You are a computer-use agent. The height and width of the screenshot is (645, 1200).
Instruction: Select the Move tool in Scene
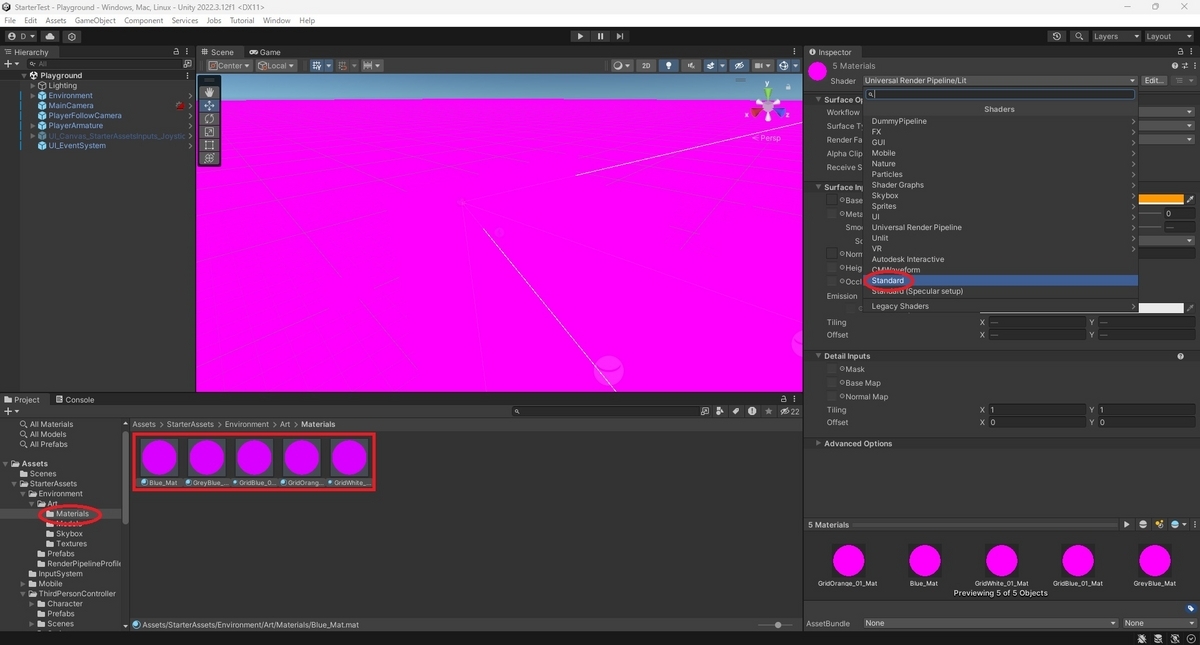tap(209, 105)
